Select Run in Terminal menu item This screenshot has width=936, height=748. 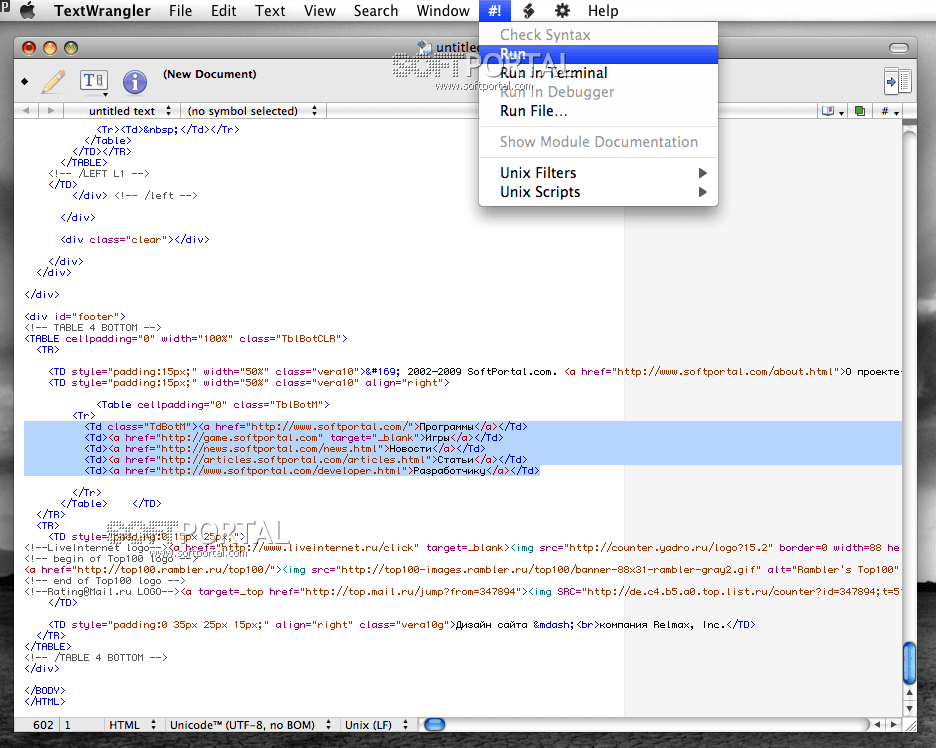click(x=553, y=73)
